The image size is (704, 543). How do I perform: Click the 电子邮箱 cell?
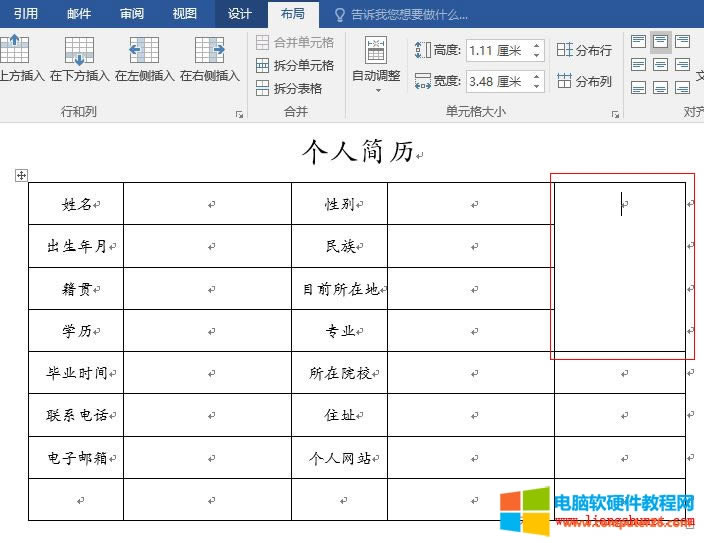click(x=76, y=458)
